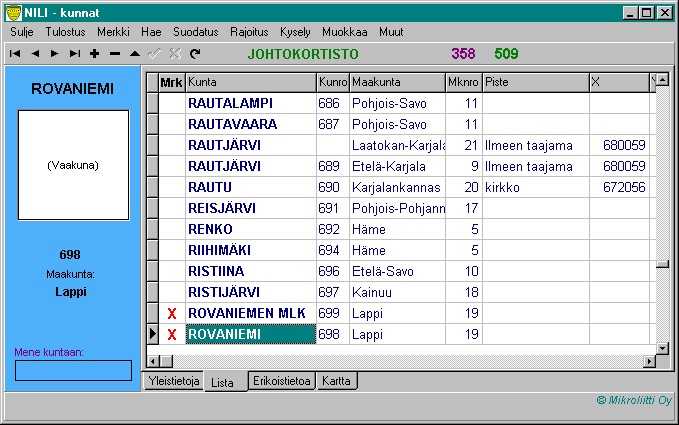This screenshot has width=679, height=425.
Task: Open the Suodatus menu
Action: [196, 32]
